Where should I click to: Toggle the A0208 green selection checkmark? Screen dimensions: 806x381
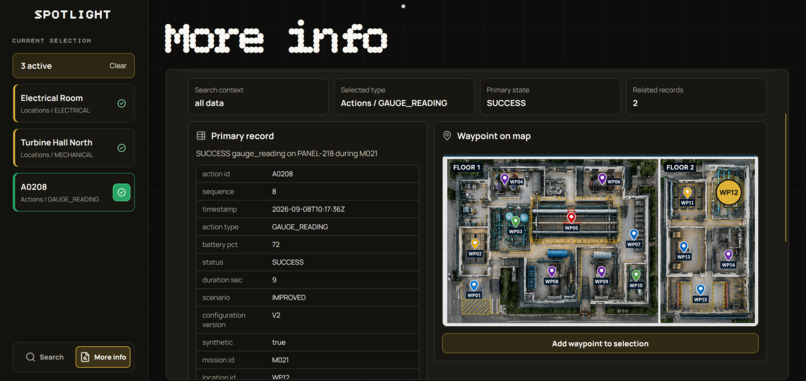121,192
